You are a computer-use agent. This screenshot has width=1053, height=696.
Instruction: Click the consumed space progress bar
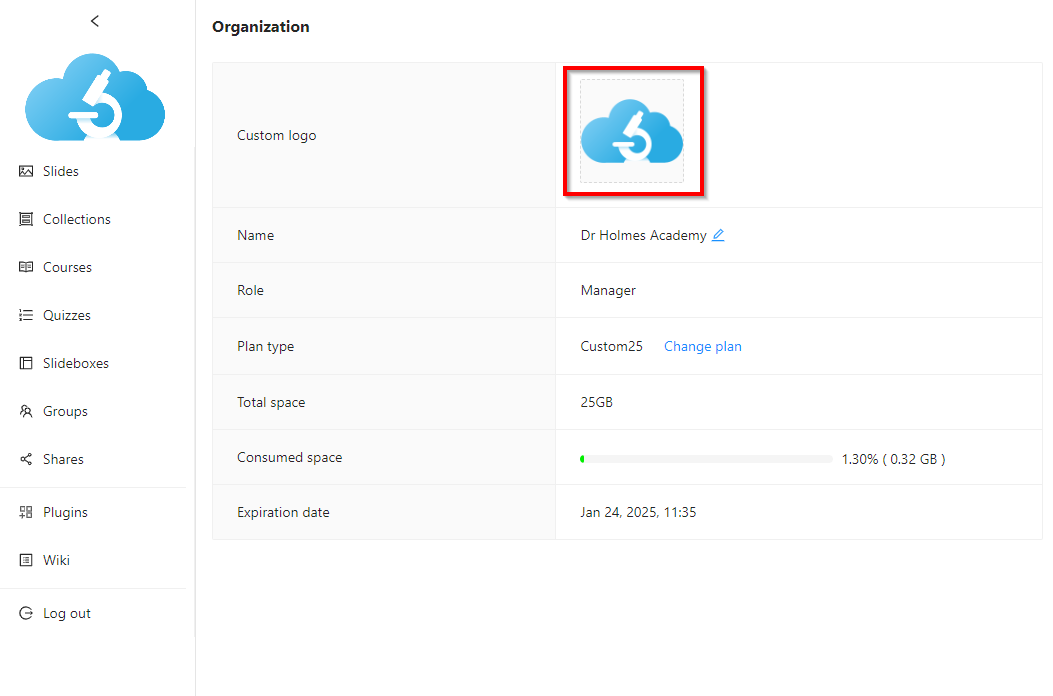click(x=706, y=459)
